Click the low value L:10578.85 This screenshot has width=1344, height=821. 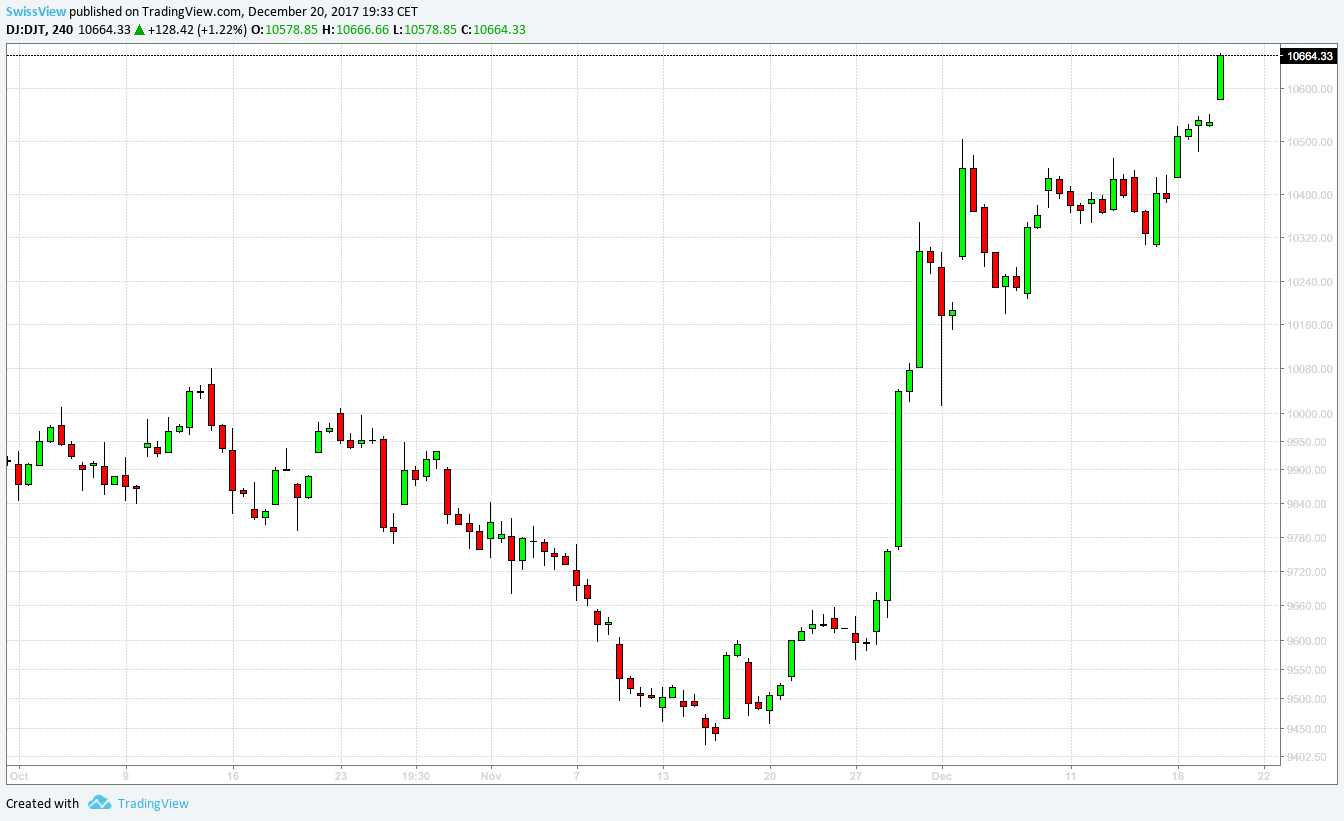425,29
